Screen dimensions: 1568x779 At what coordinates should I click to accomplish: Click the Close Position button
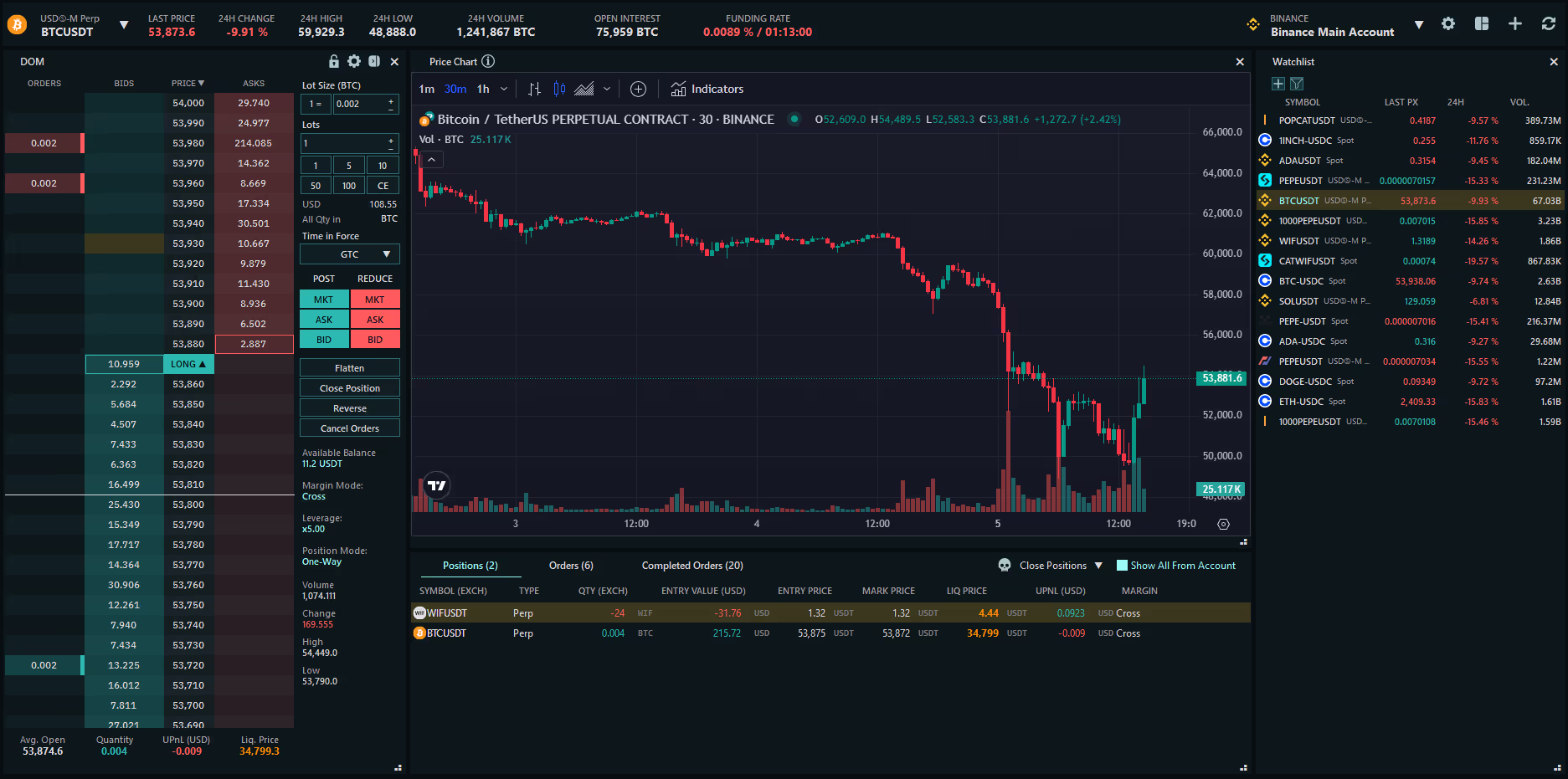coord(350,388)
